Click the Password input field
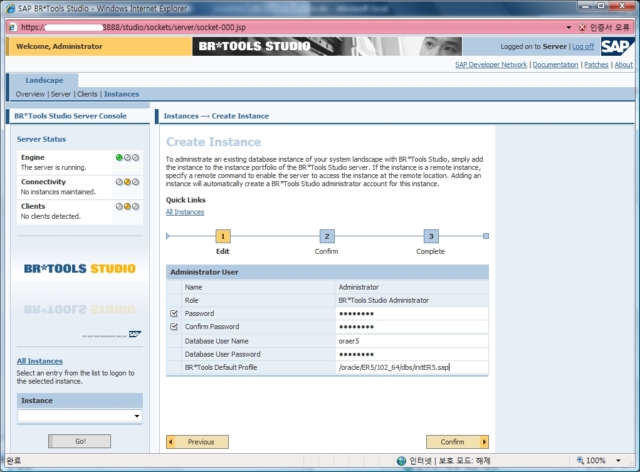 pos(411,314)
